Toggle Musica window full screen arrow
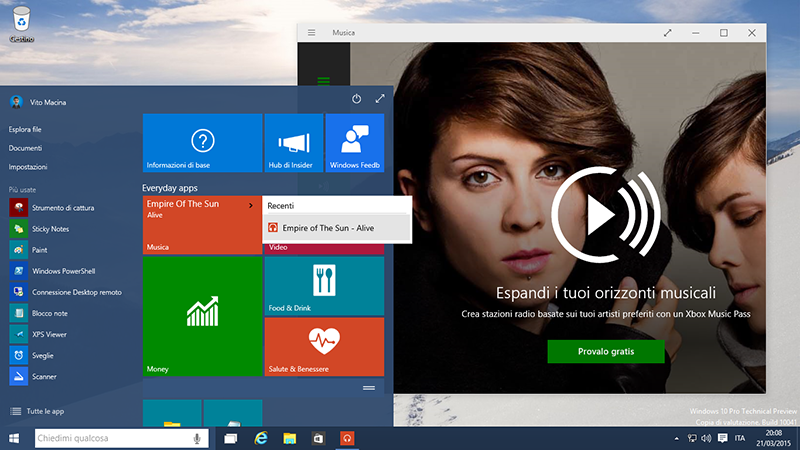The width and height of the screenshot is (800, 450). [x=667, y=33]
